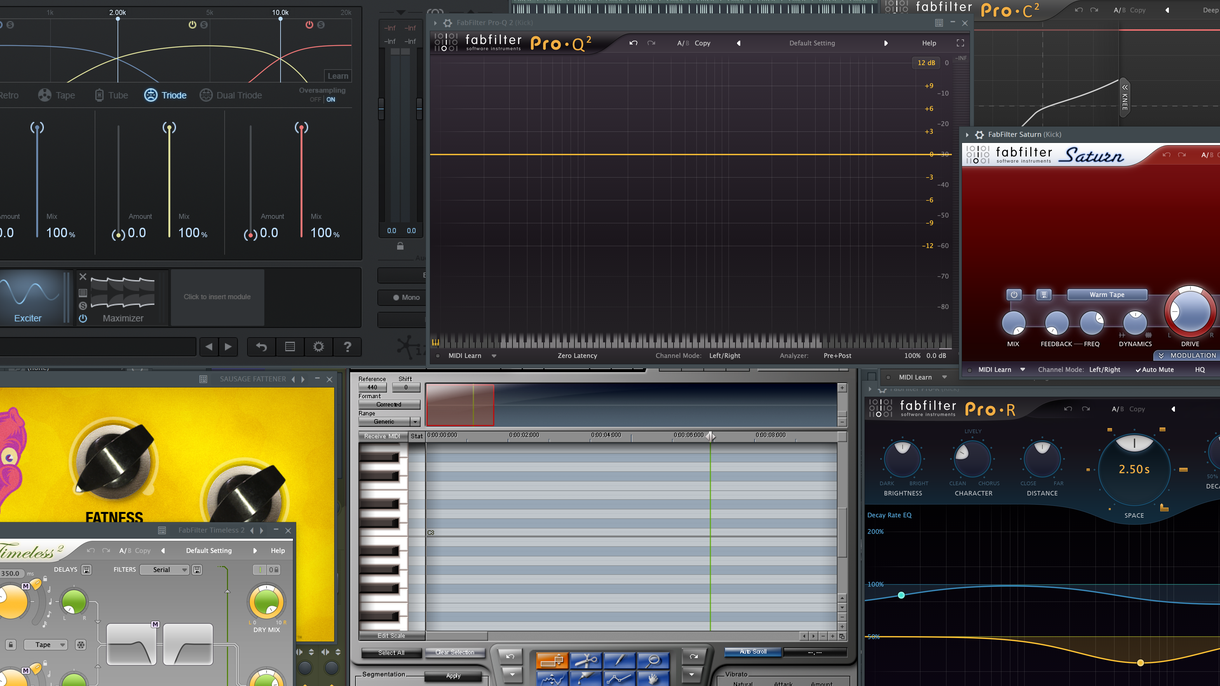Expand the Knee panel in Pro-C 2
The height and width of the screenshot is (686, 1220).
coord(1124,96)
